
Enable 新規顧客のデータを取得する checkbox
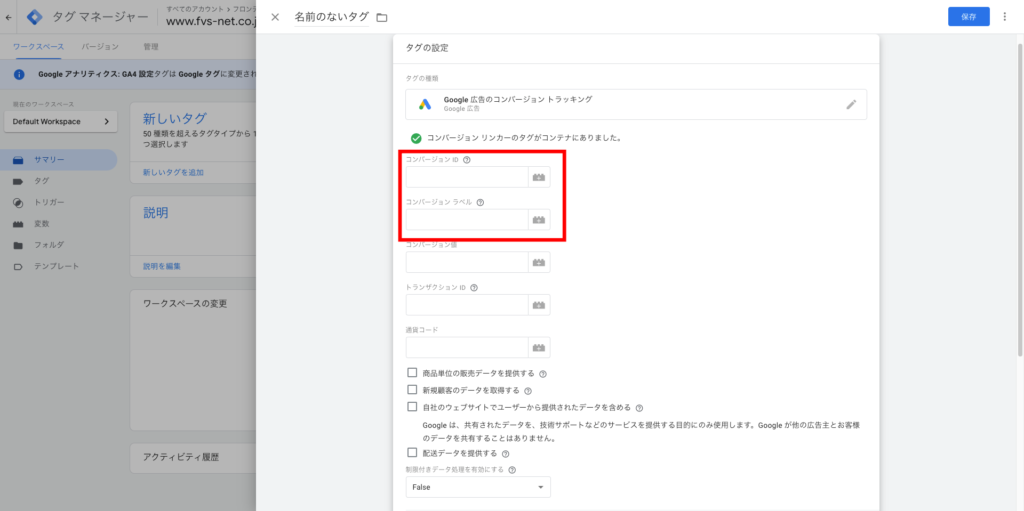coord(412,389)
